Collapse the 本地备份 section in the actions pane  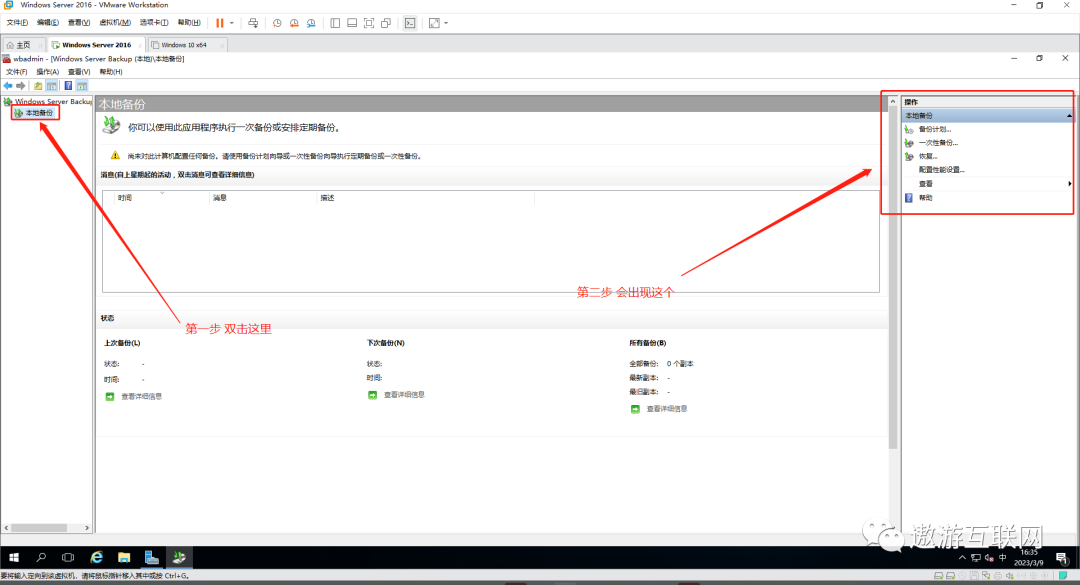click(1069, 116)
